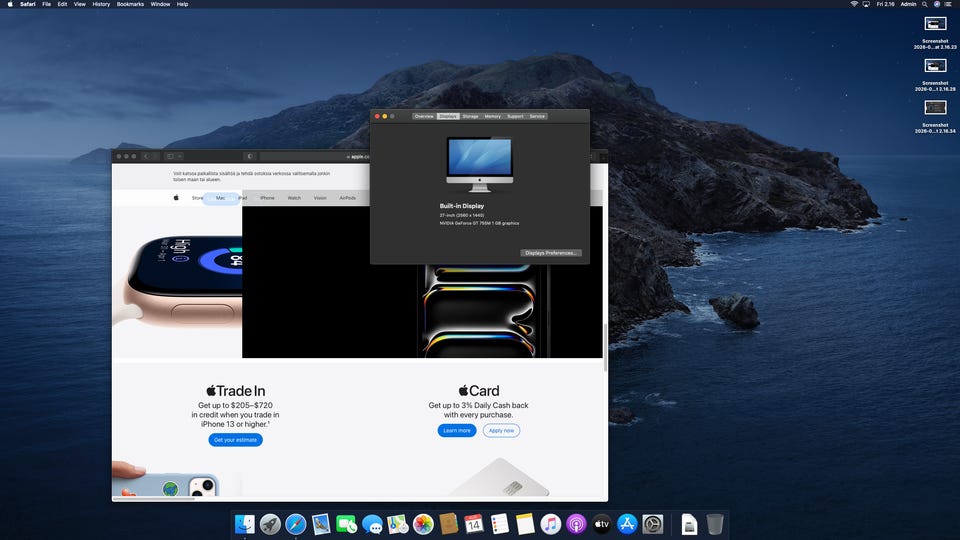
Task: Open the Help menu
Action: 182,4
